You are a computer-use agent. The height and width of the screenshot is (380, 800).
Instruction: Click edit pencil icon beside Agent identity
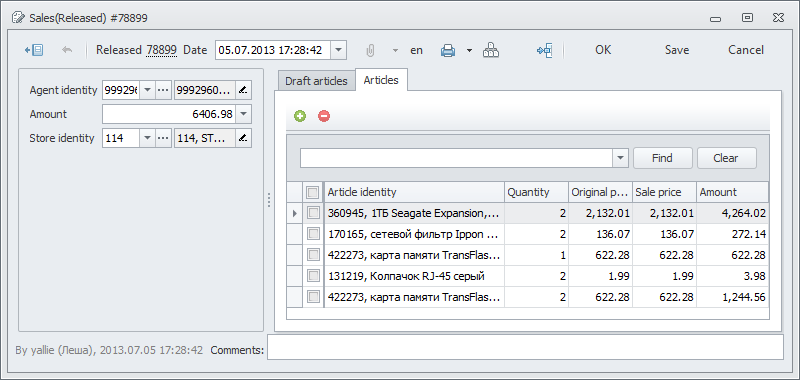[243, 90]
